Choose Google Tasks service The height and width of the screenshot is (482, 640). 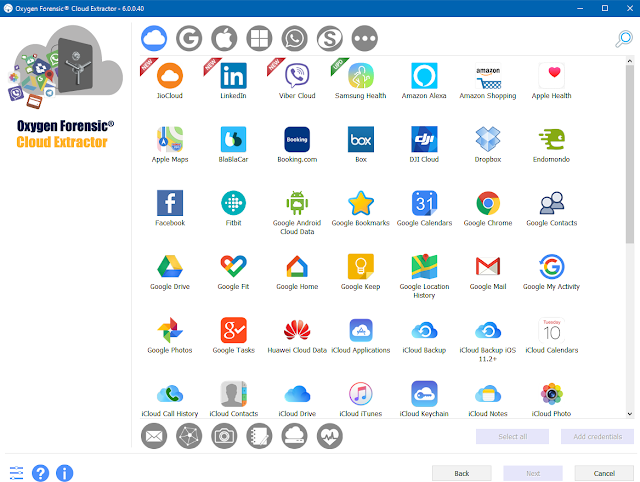(233, 335)
